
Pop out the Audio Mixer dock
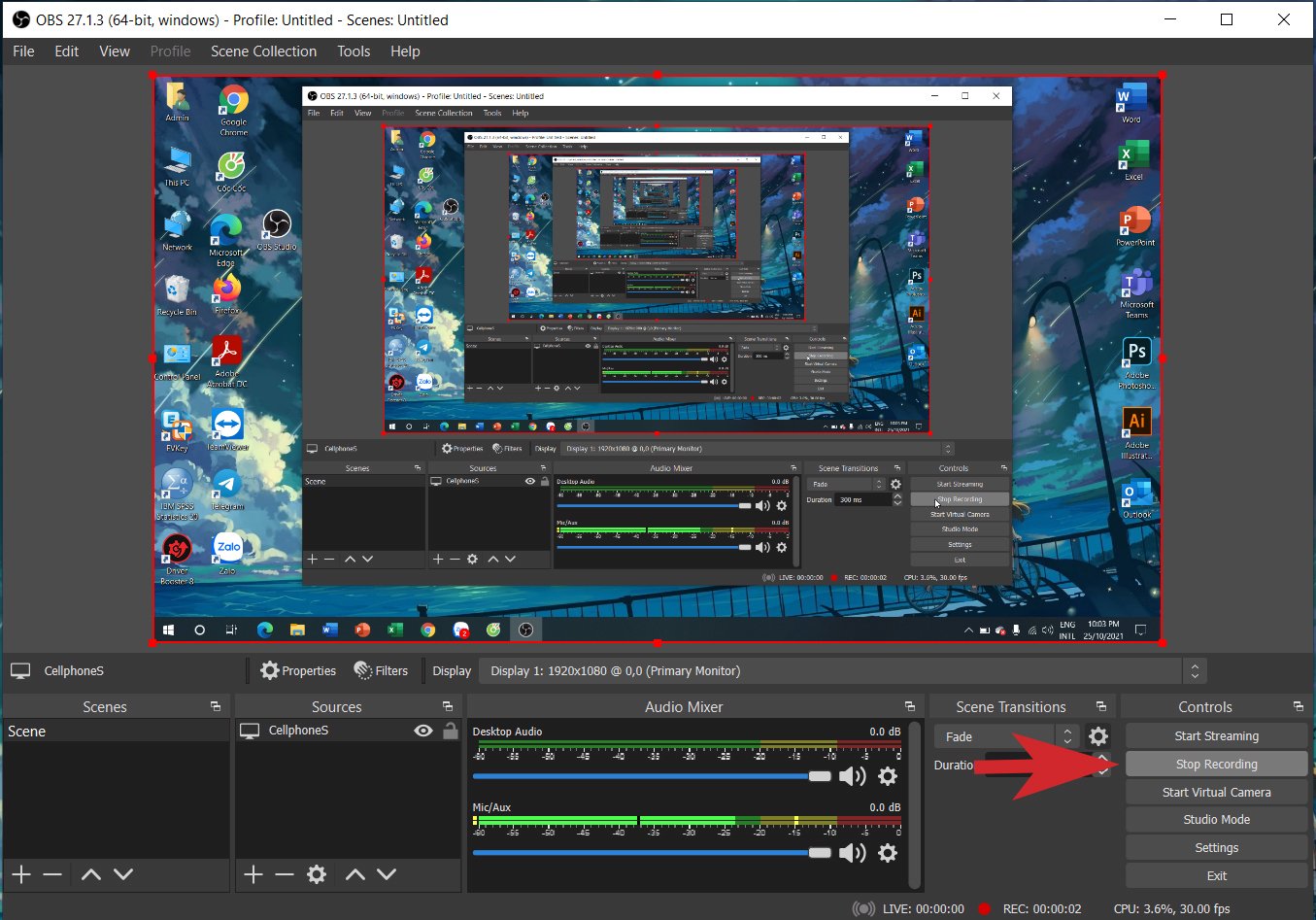pyautogui.click(x=909, y=706)
